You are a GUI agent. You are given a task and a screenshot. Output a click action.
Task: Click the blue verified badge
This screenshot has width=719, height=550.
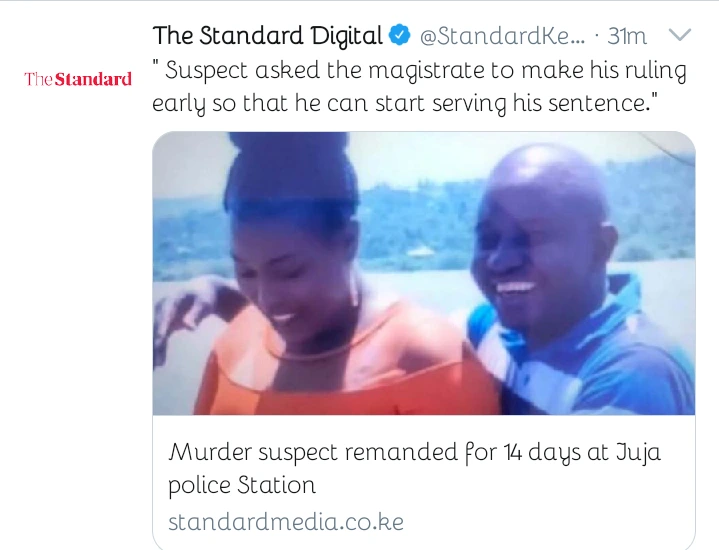[399, 36]
